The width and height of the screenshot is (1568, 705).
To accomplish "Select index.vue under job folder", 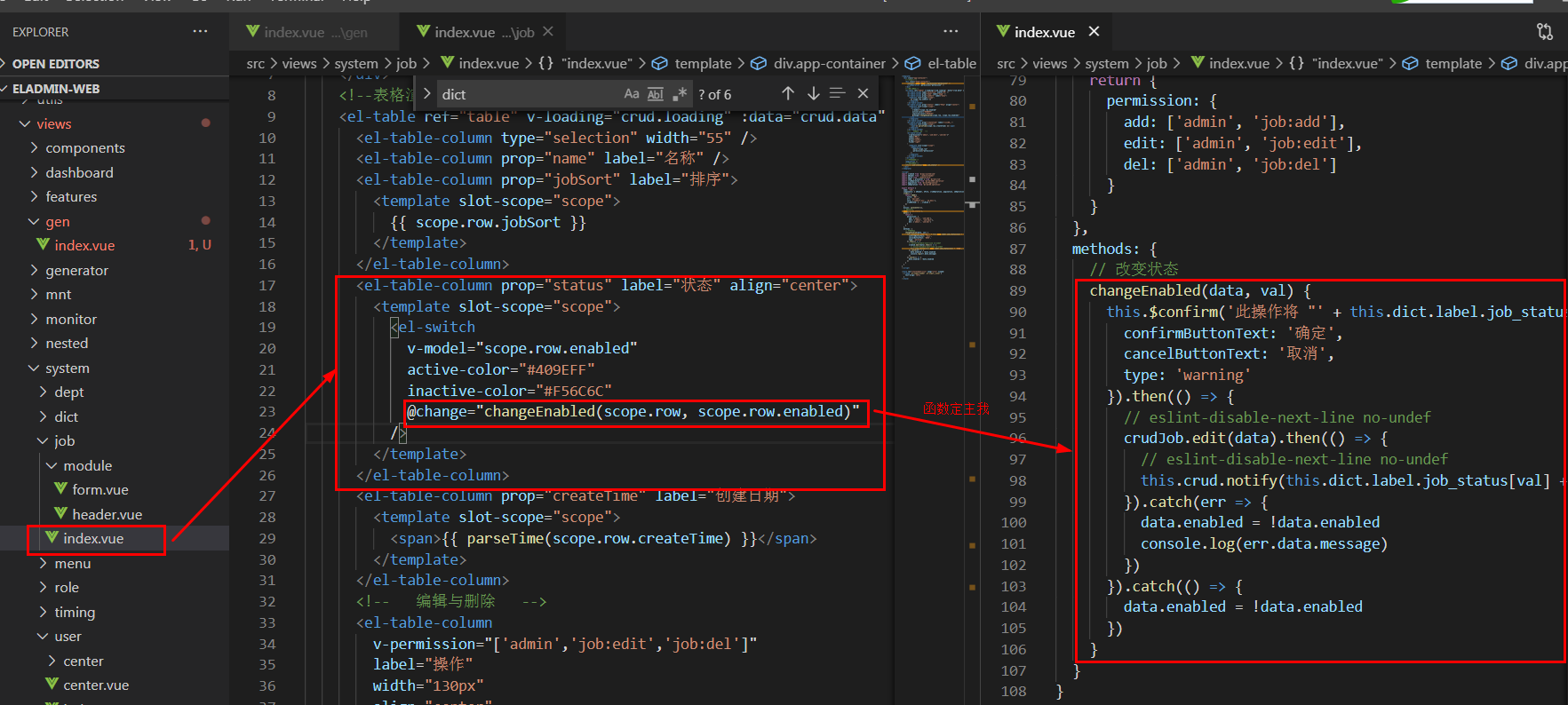I will (115, 538).
